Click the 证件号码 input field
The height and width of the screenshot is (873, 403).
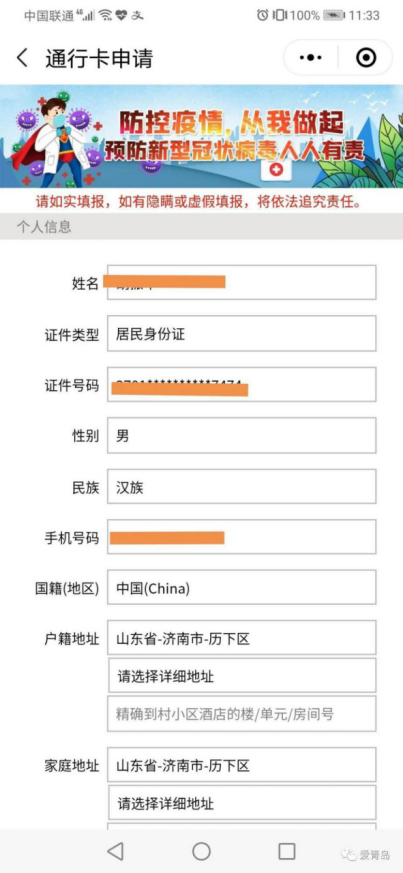point(242,384)
